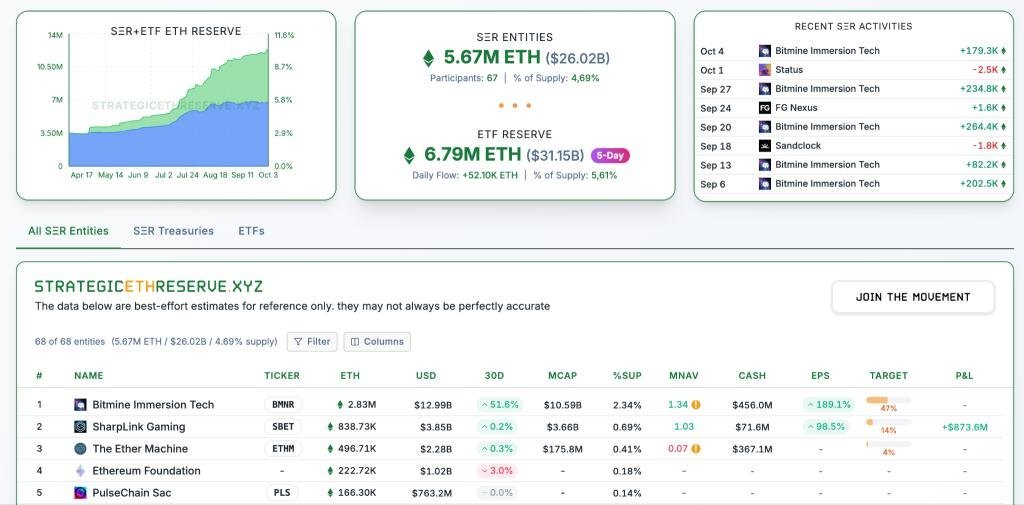Toggle the 5-Day ETF reserve badge

[x=610, y=155]
